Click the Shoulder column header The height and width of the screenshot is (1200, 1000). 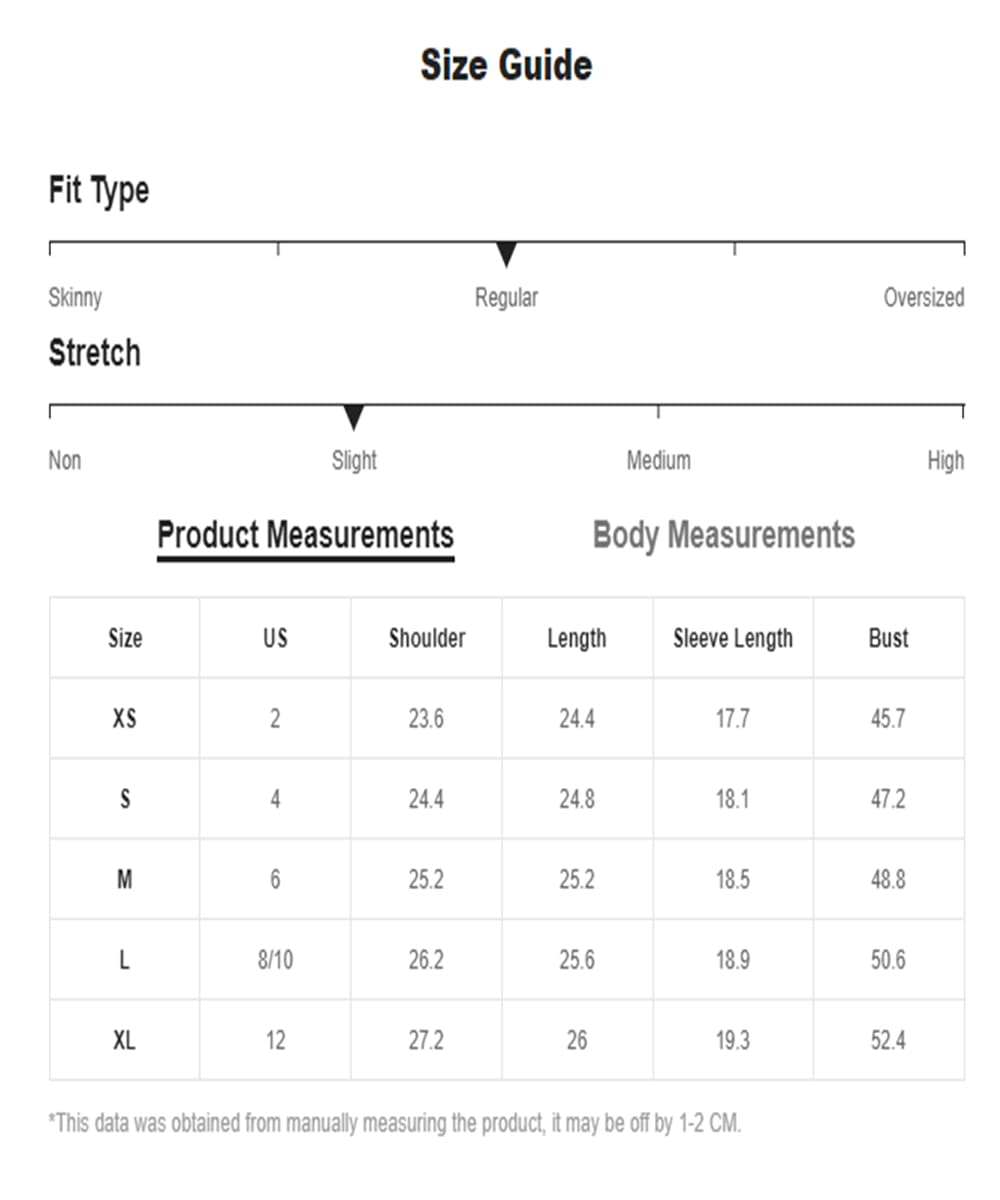[x=427, y=638]
